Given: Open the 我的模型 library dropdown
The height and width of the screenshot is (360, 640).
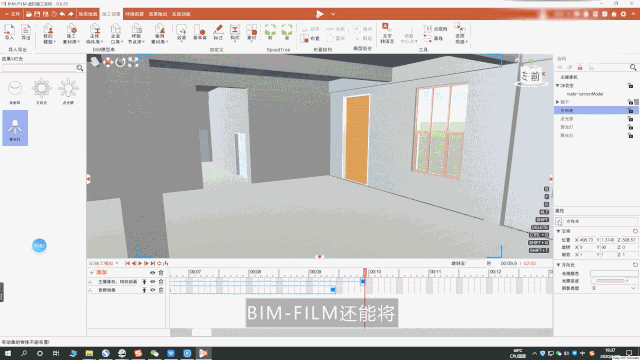Looking at the screenshot, I should (48, 34).
